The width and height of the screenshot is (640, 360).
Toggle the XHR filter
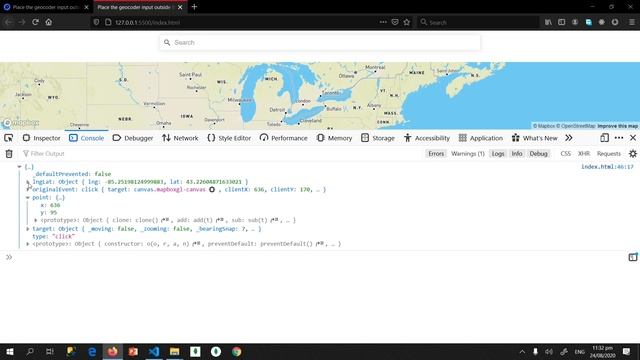click(584, 153)
